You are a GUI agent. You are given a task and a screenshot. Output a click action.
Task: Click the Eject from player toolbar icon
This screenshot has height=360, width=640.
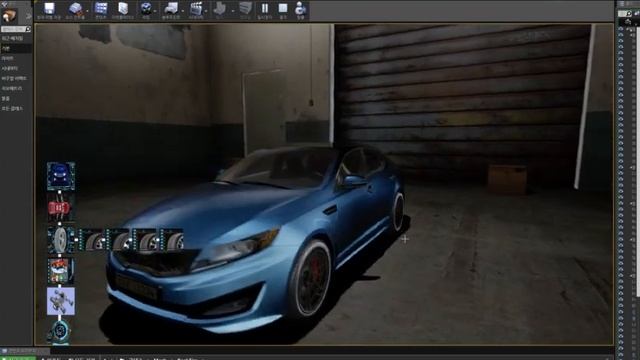pyautogui.click(x=300, y=9)
